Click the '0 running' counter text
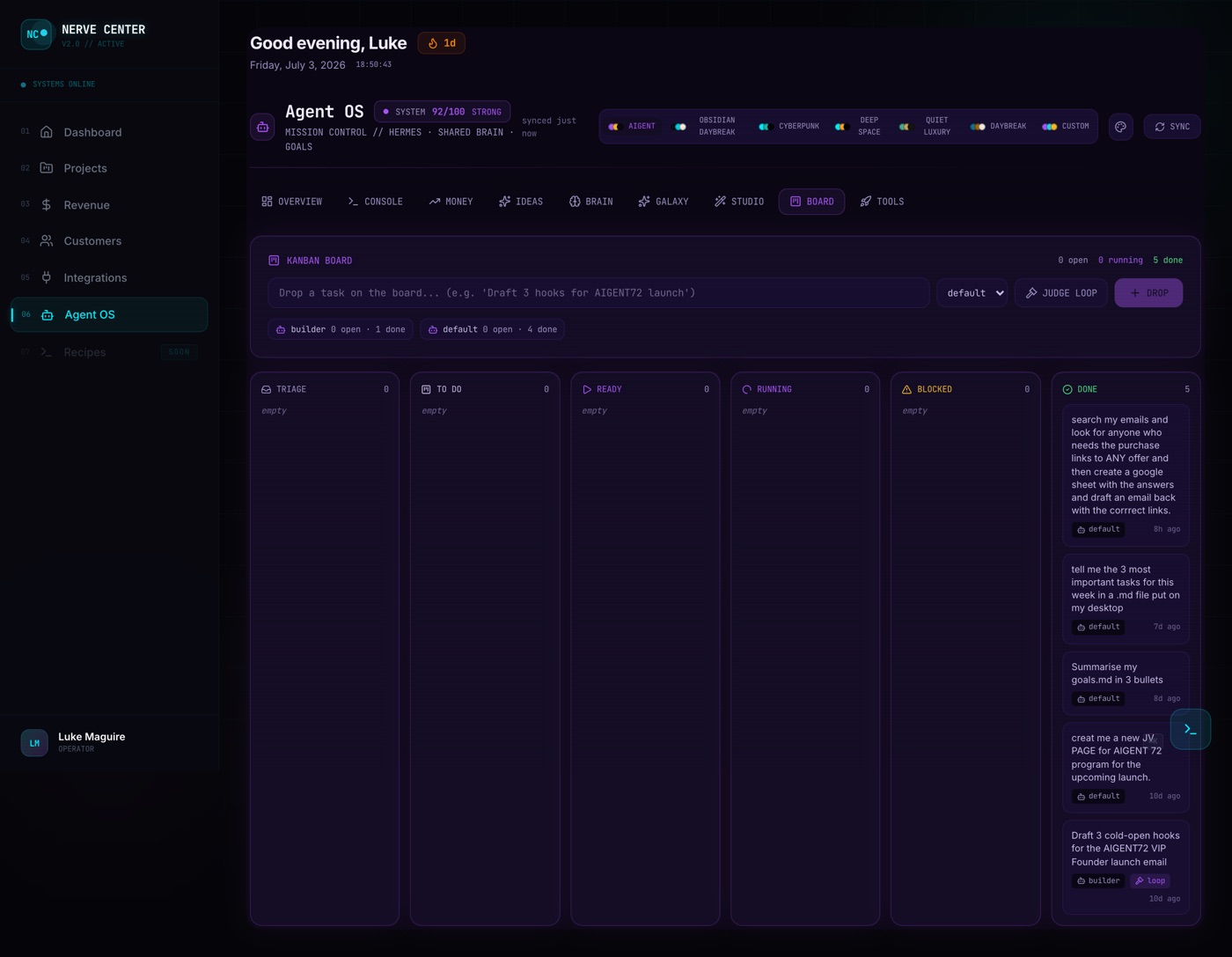1232x957 pixels. [x=1120, y=261]
